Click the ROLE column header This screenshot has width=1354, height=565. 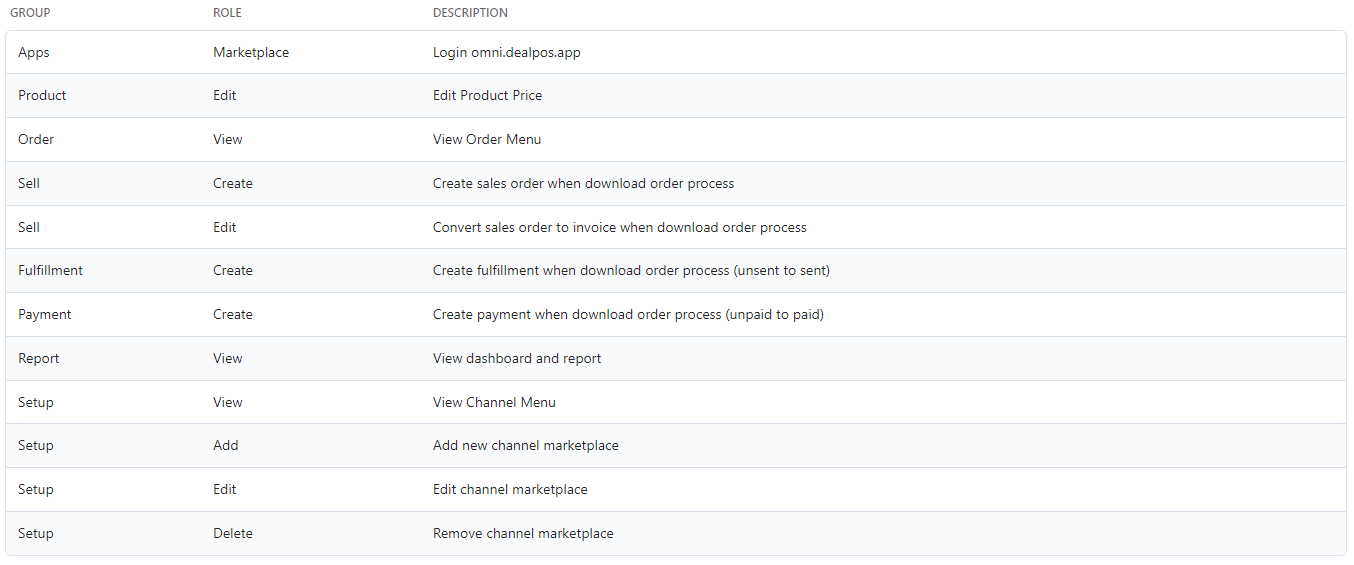(x=227, y=13)
